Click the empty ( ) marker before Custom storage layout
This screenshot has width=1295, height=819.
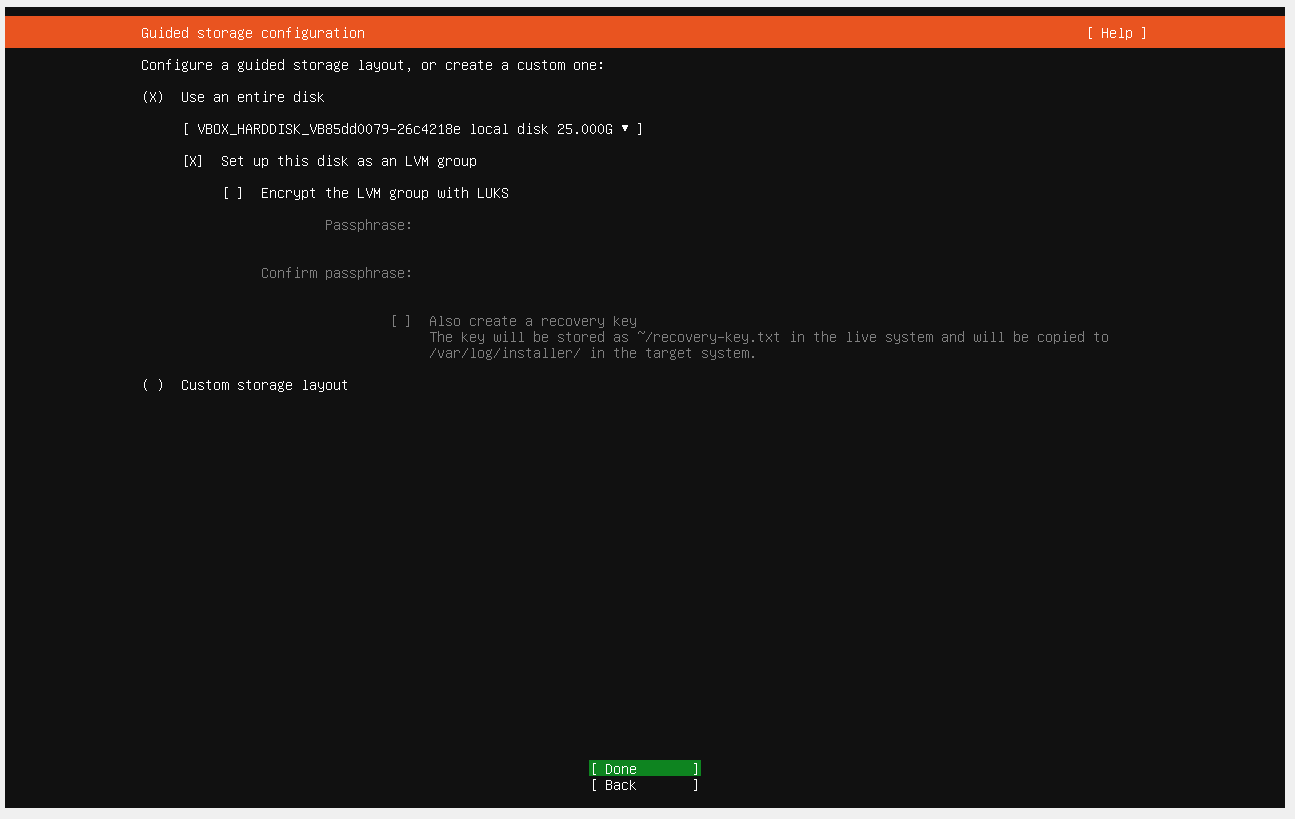point(153,385)
